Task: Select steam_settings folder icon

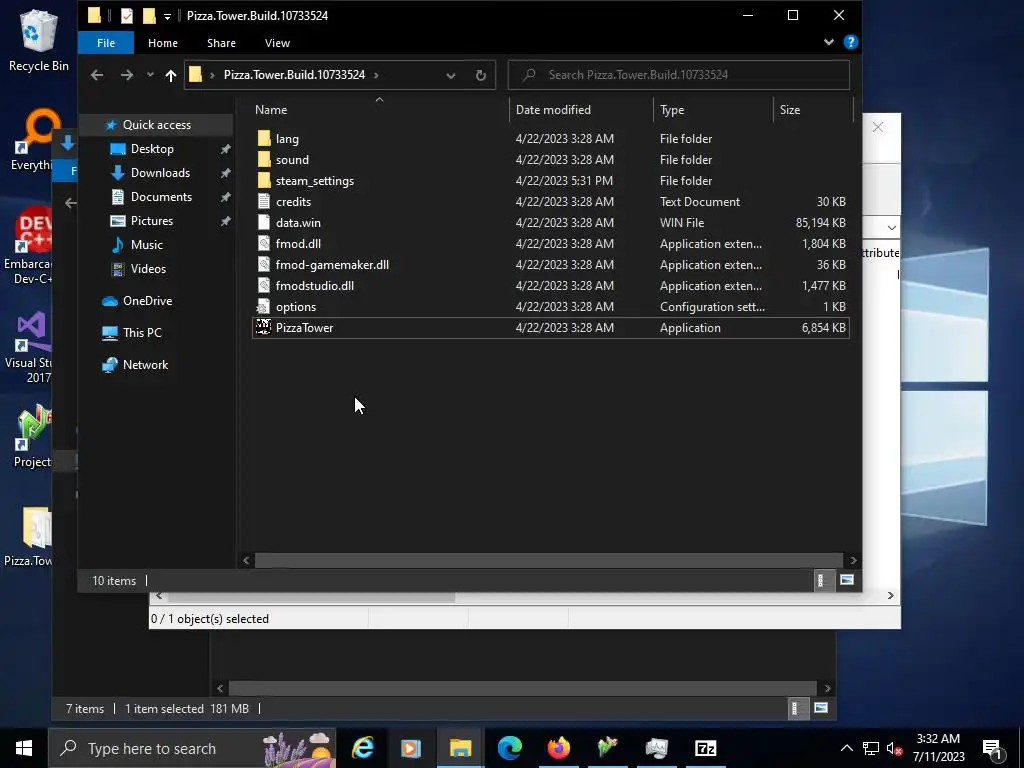Action: coord(264,180)
